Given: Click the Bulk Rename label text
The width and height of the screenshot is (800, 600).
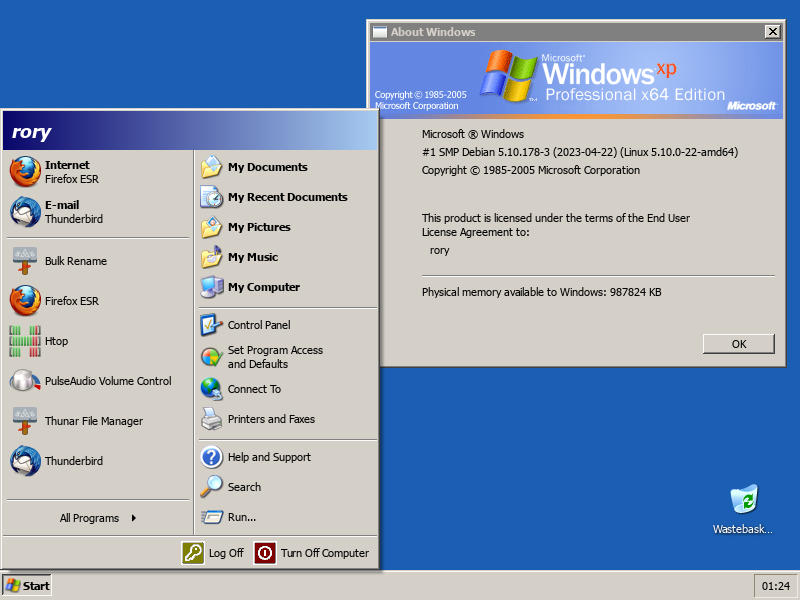Looking at the screenshot, I should coord(76,261).
